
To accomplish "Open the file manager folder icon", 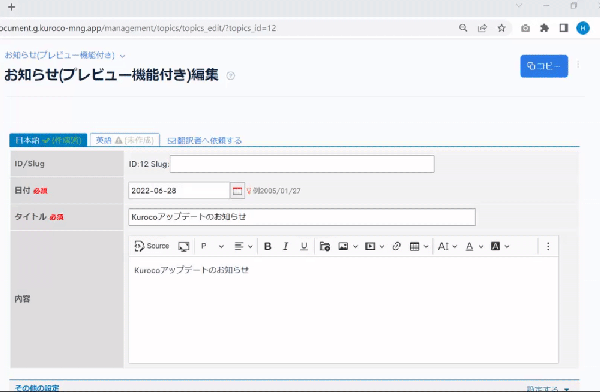I will point(325,246).
